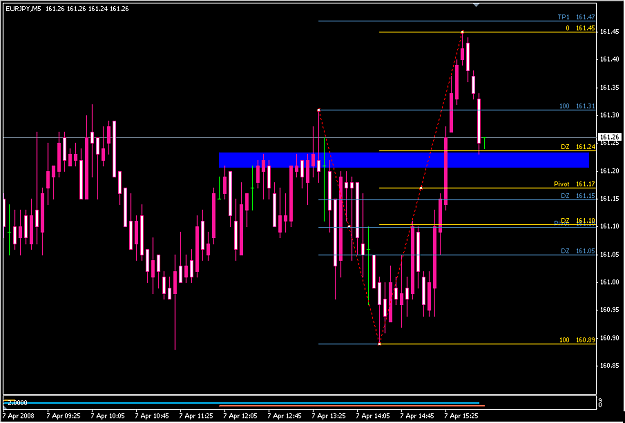625x423 pixels.
Task: Click 161.35 on the price scale
Action: 608,87
